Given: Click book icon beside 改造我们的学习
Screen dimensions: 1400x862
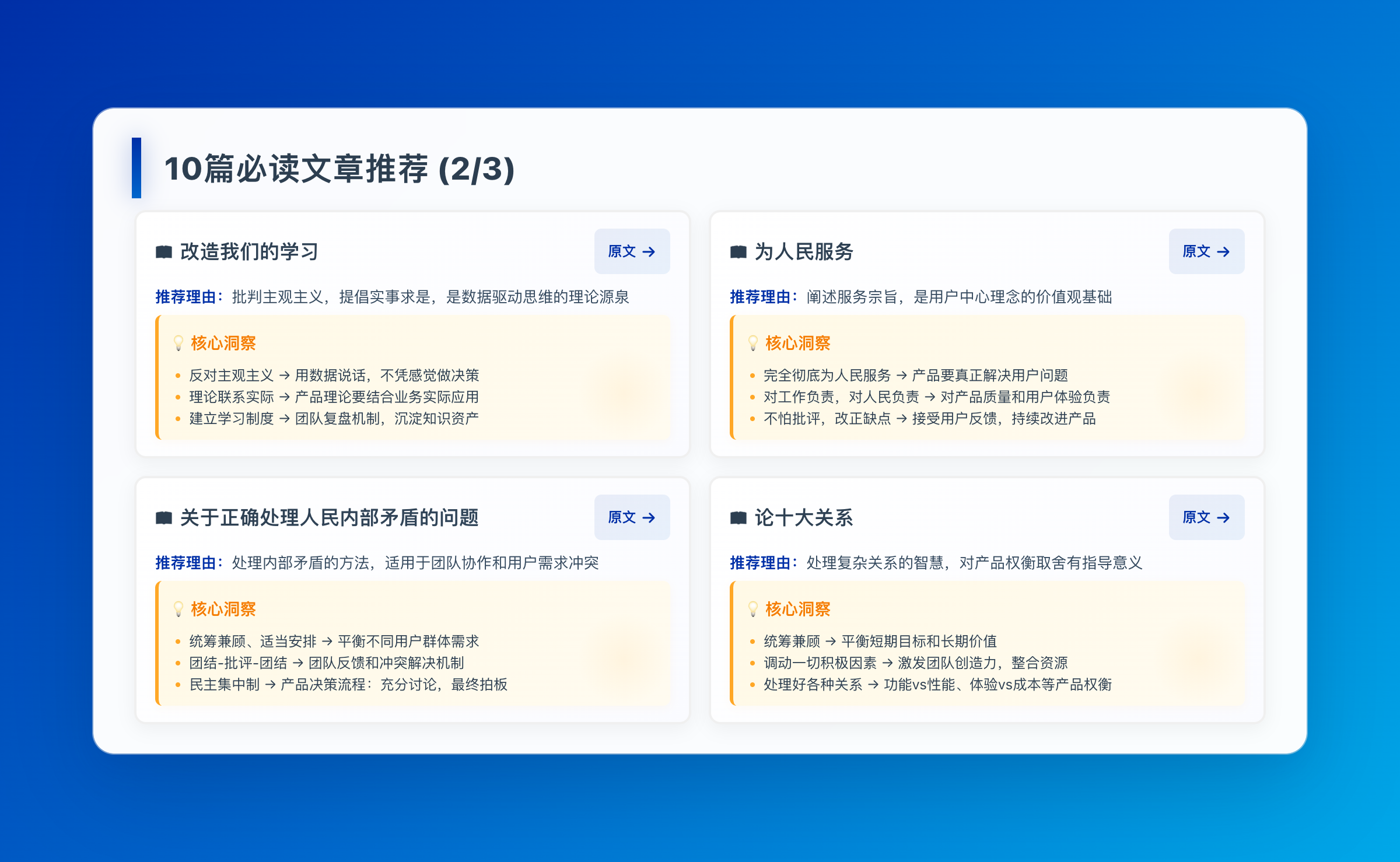Looking at the screenshot, I should click(x=164, y=252).
